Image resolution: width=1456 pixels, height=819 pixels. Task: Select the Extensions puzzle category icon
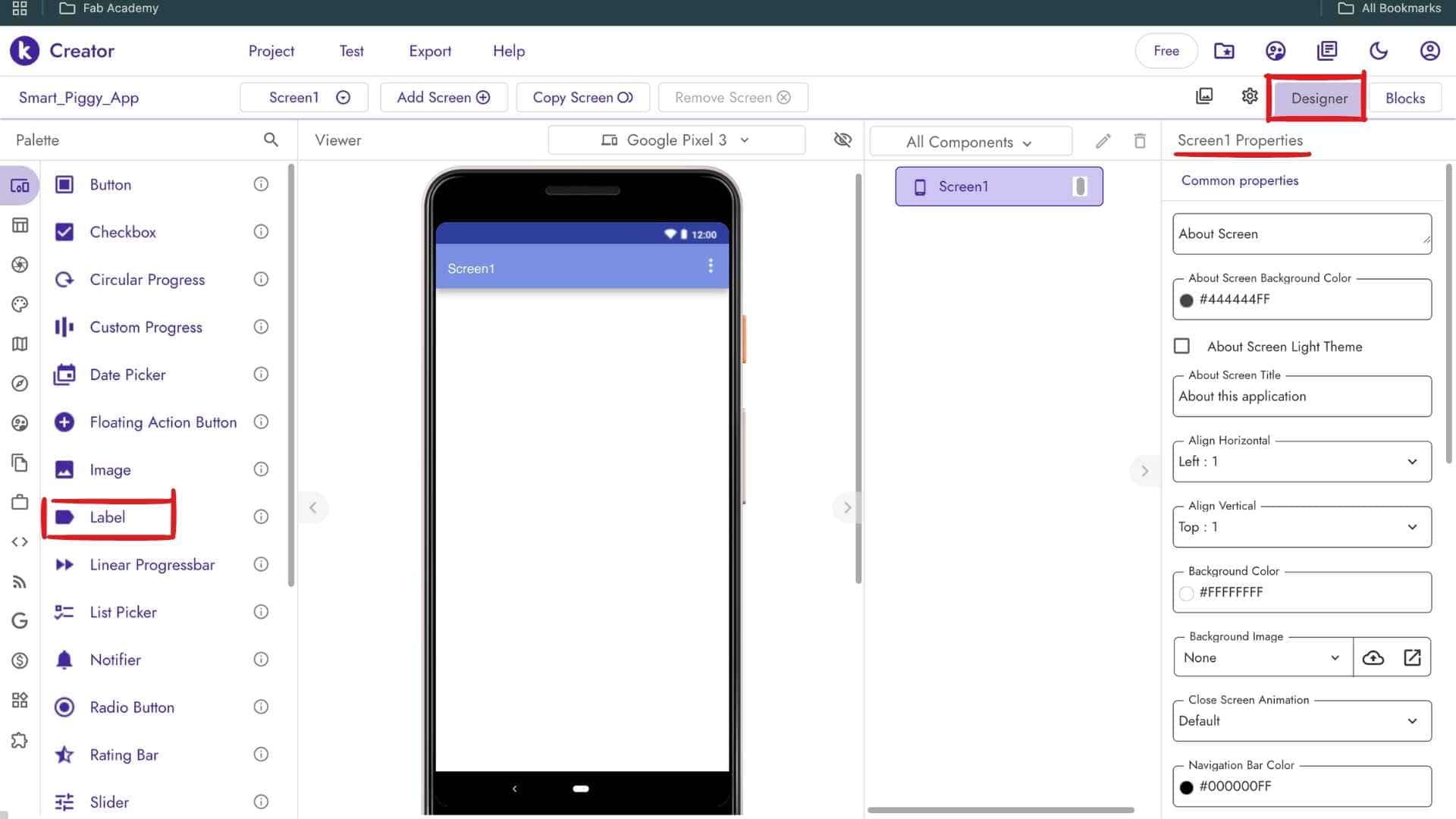[x=20, y=740]
